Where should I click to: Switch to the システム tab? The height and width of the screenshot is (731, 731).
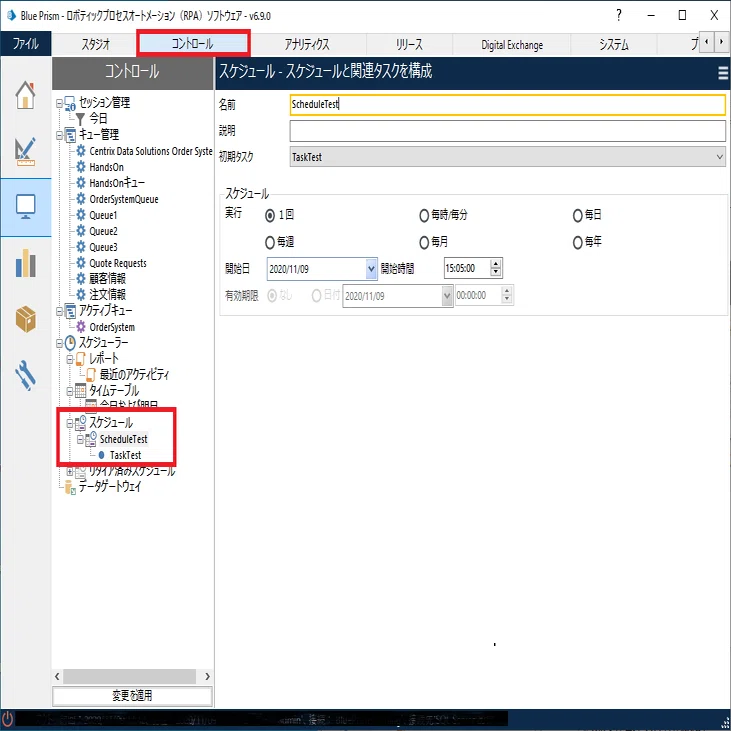click(x=614, y=44)
